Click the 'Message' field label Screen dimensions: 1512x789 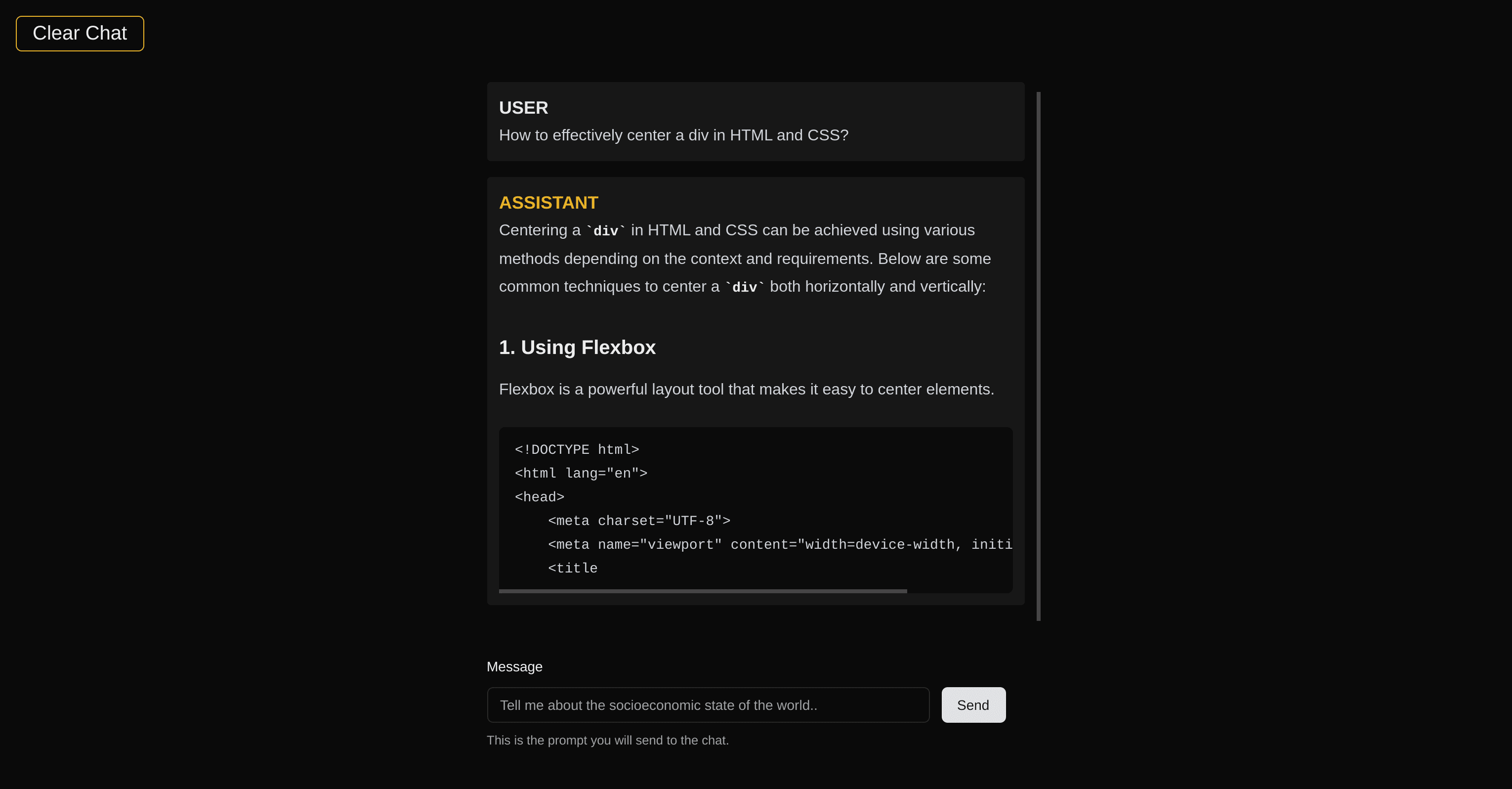pos(514,667)
